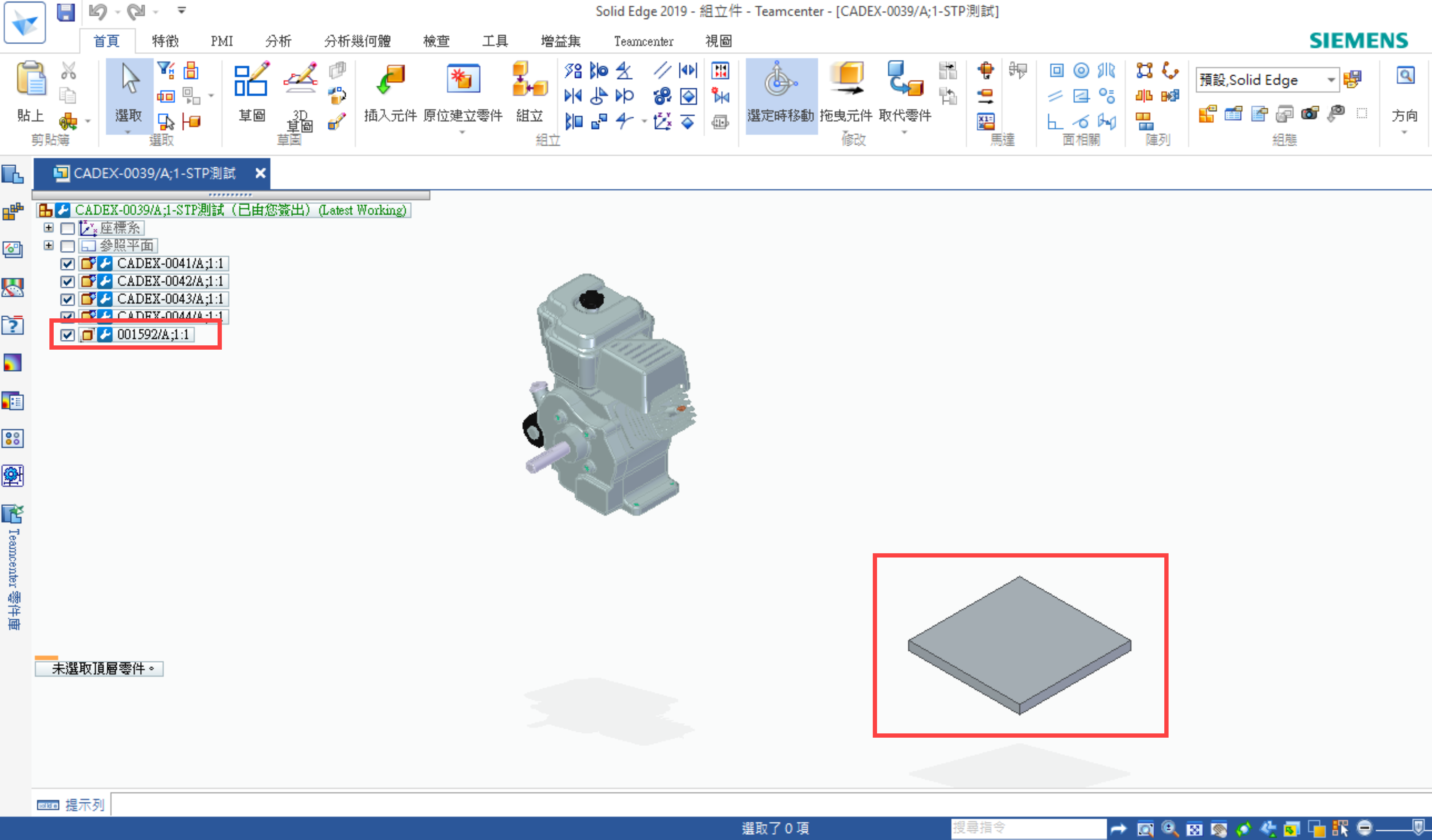Click the mirror components icon in 陣列 group
1432x840 pixels.
pos(1144,96)
